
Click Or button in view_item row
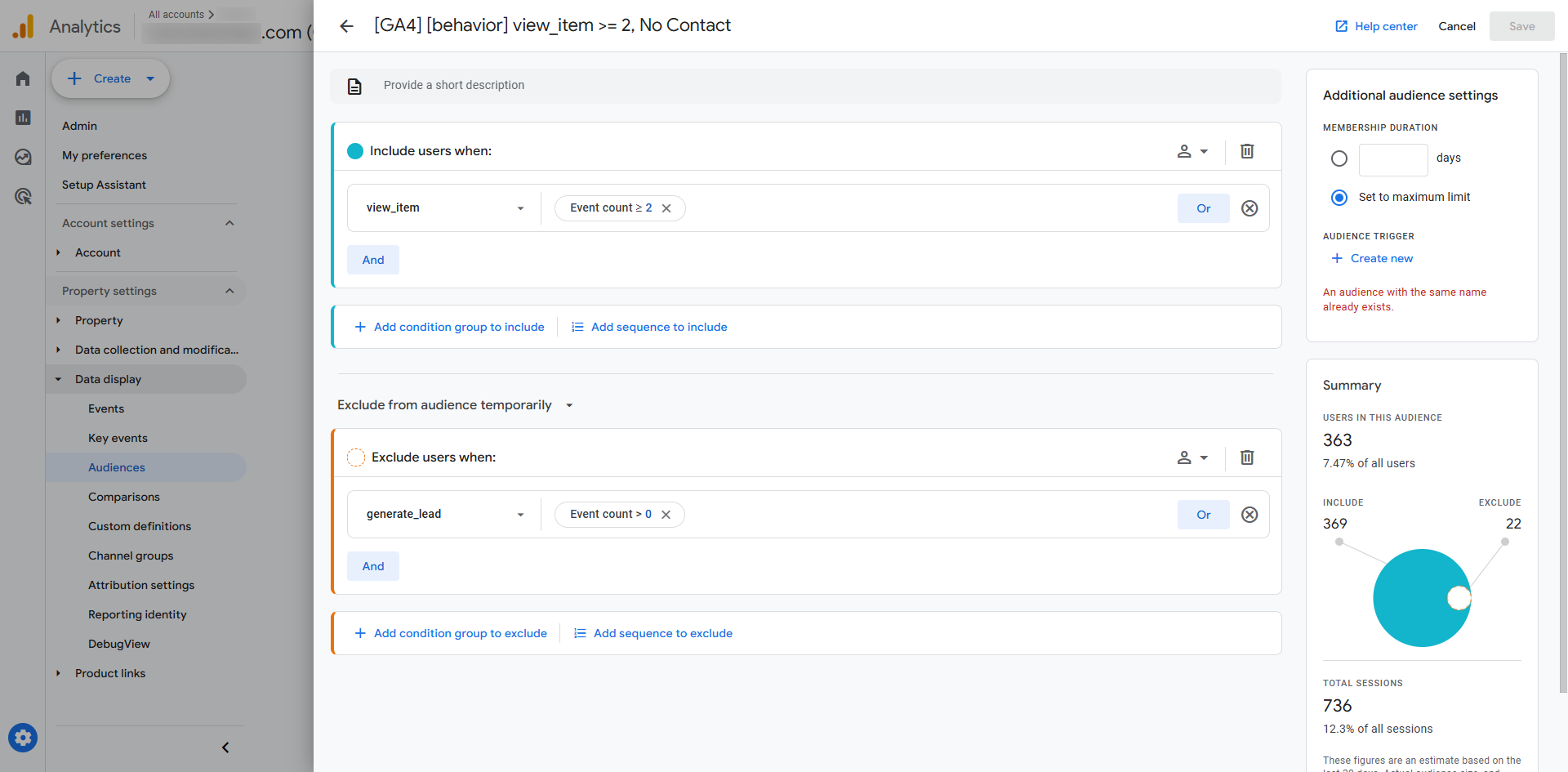point(1203,208)
